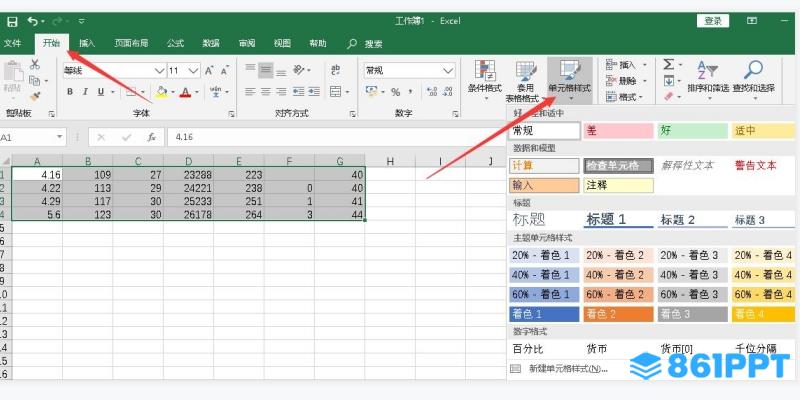Increase the font size
The image size is (800, 400).
[209, 70]
